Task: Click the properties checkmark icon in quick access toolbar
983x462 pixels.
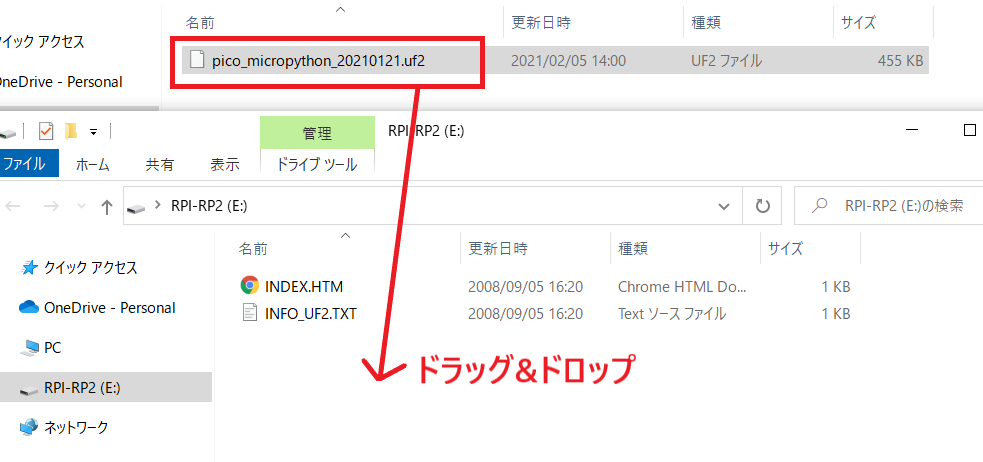Action: (46, 132)
